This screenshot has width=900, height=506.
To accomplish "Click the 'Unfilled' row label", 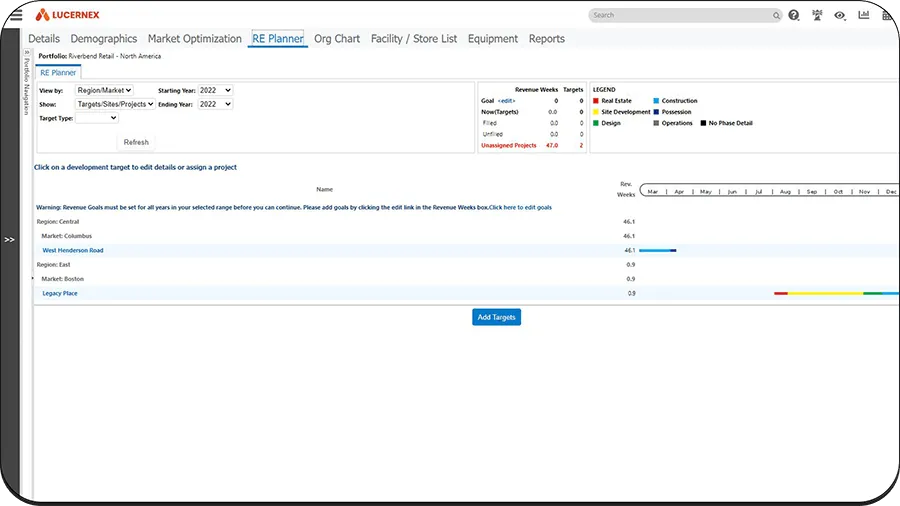I will 492,134.
